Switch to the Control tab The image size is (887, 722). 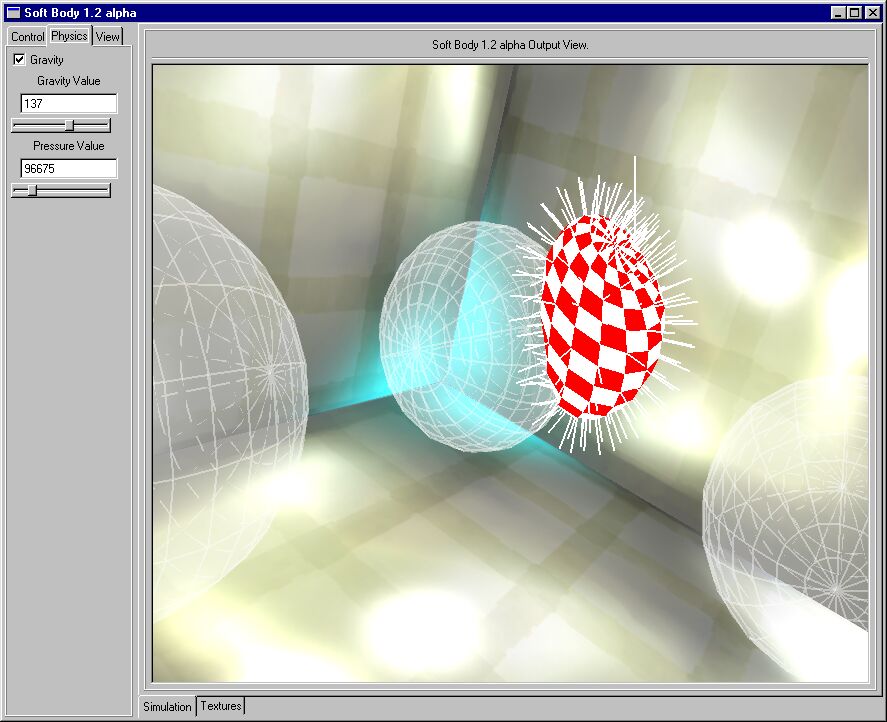tap(27, 37)
